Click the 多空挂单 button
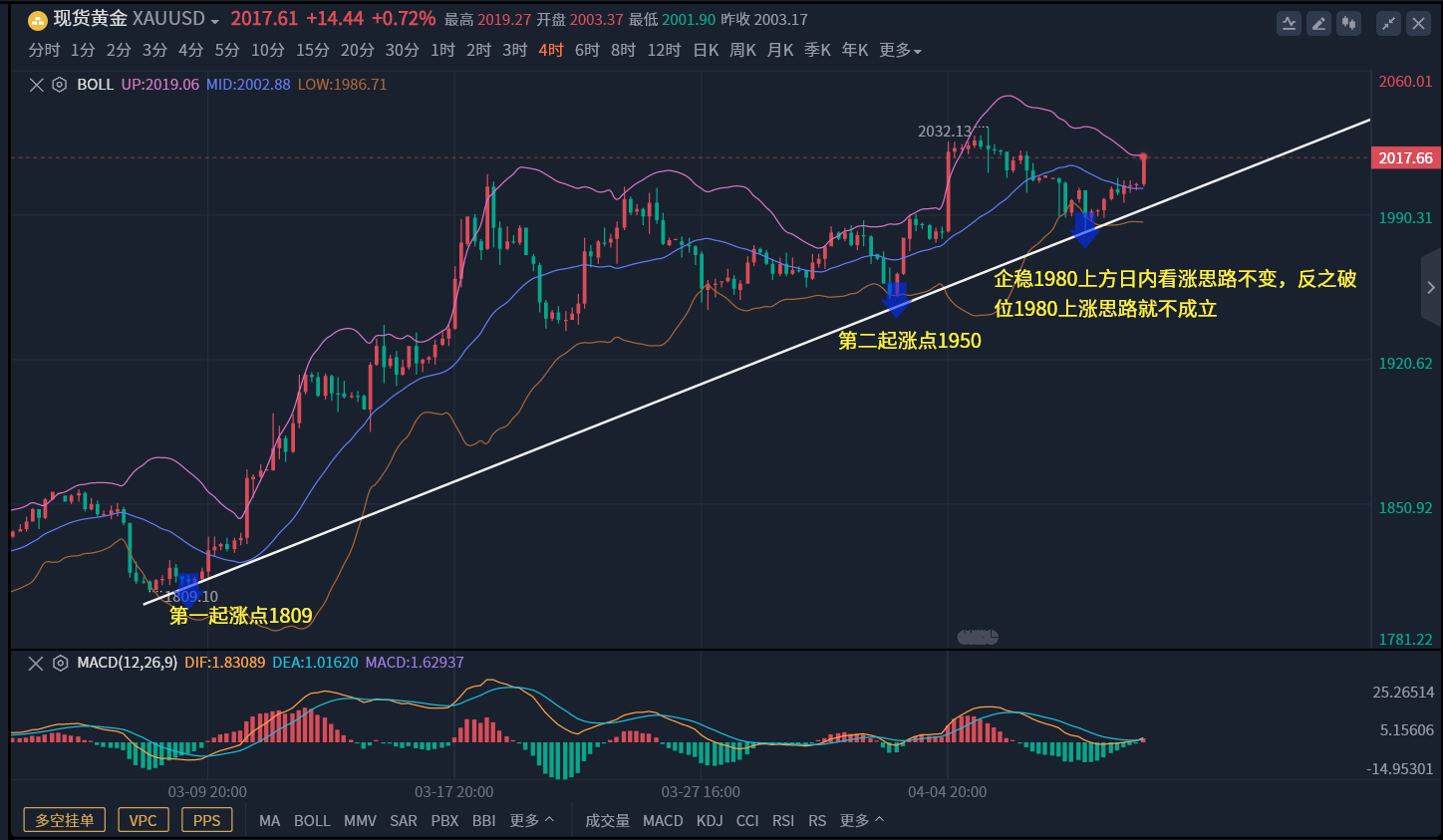Image resolution: width=1443 pixels, height=840 pixels. pyautogui.click(x=65, y=820)
